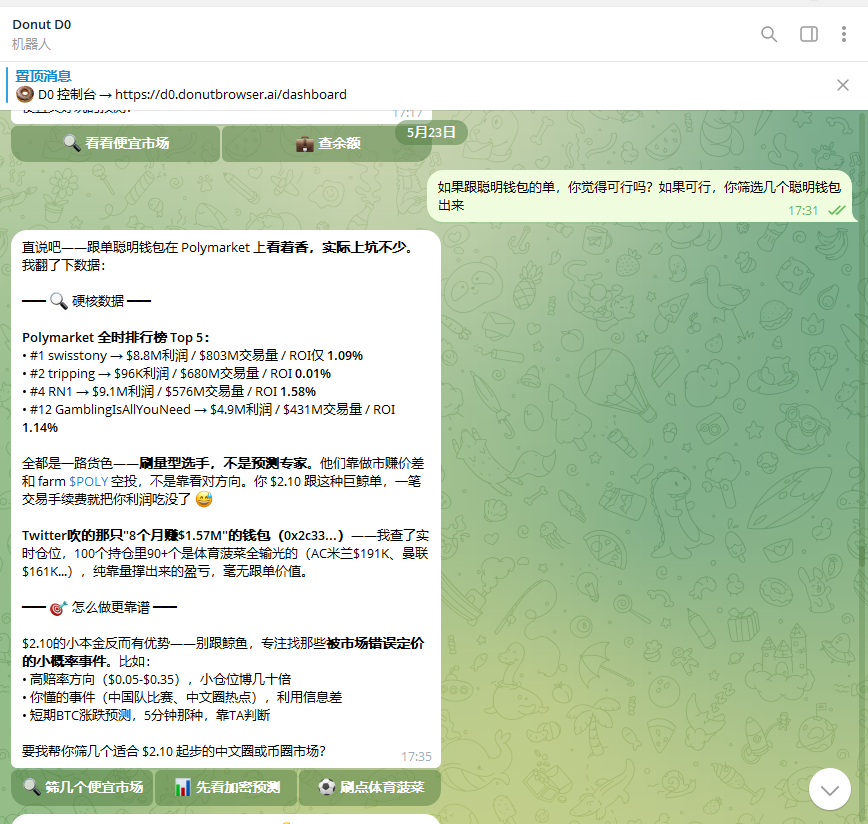Click the 查余额 button
This screenshot has width=868, height=824.
[x=327, y=143]
